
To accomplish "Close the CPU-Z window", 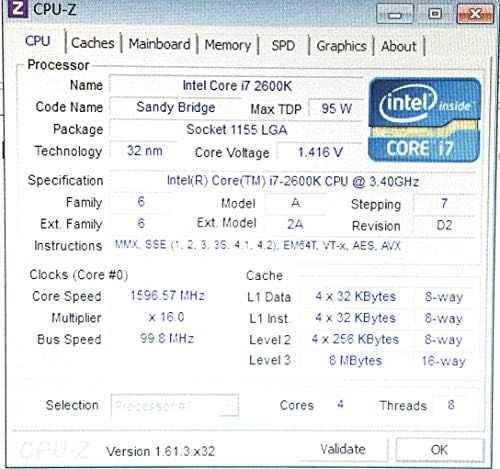I will point(475,14).
